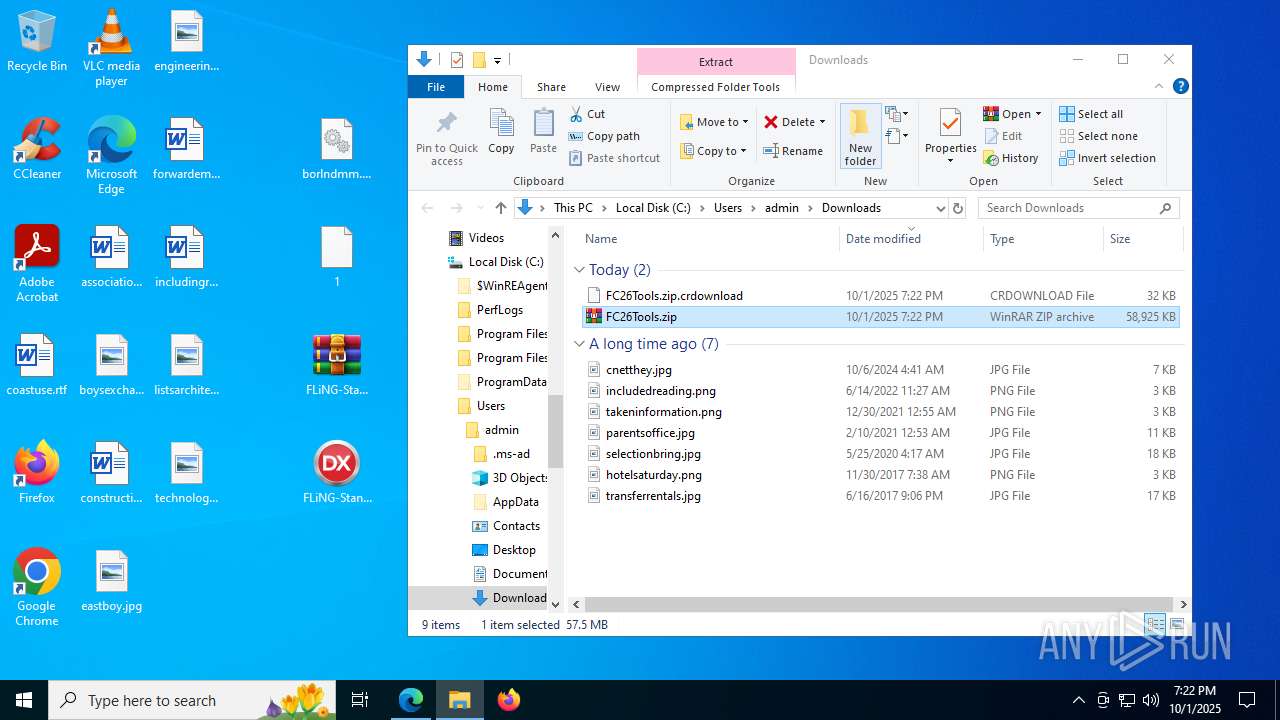Refresh the Downloads folder view
1280x720 pixels.
[x=958, y=208]
